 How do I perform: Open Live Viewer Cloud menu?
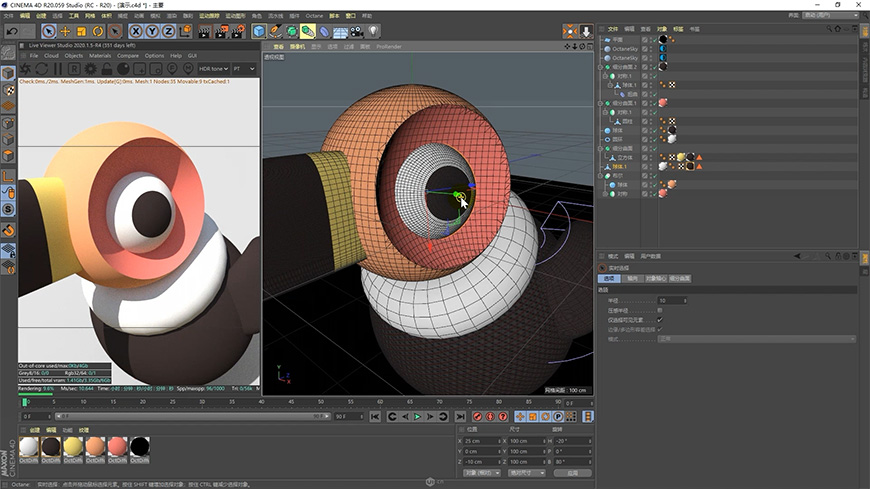coord(51,56)
